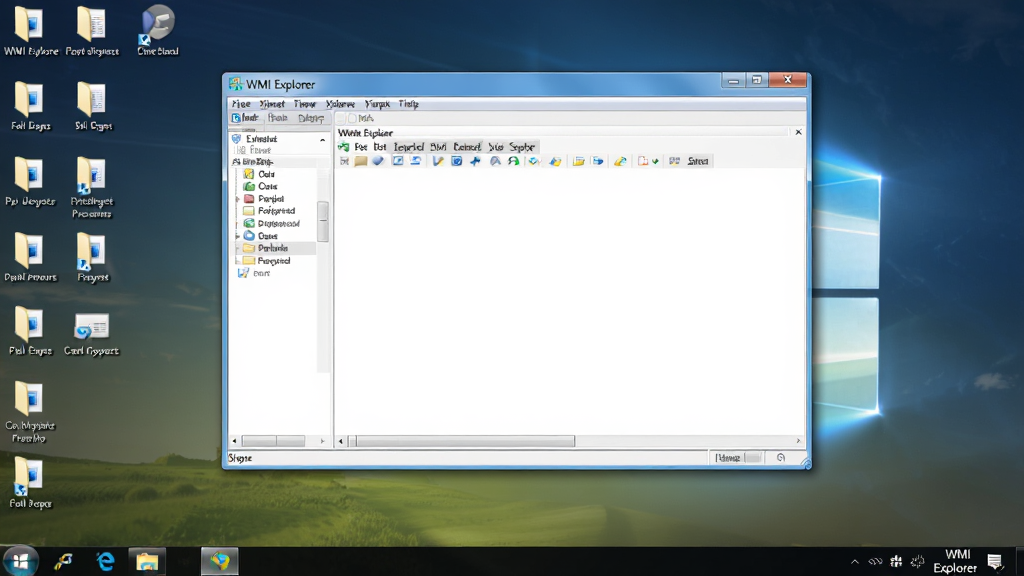This screenshot has width=1024, height=576.
Task: Select the tab with the blue icon
Action: point(246,118)
